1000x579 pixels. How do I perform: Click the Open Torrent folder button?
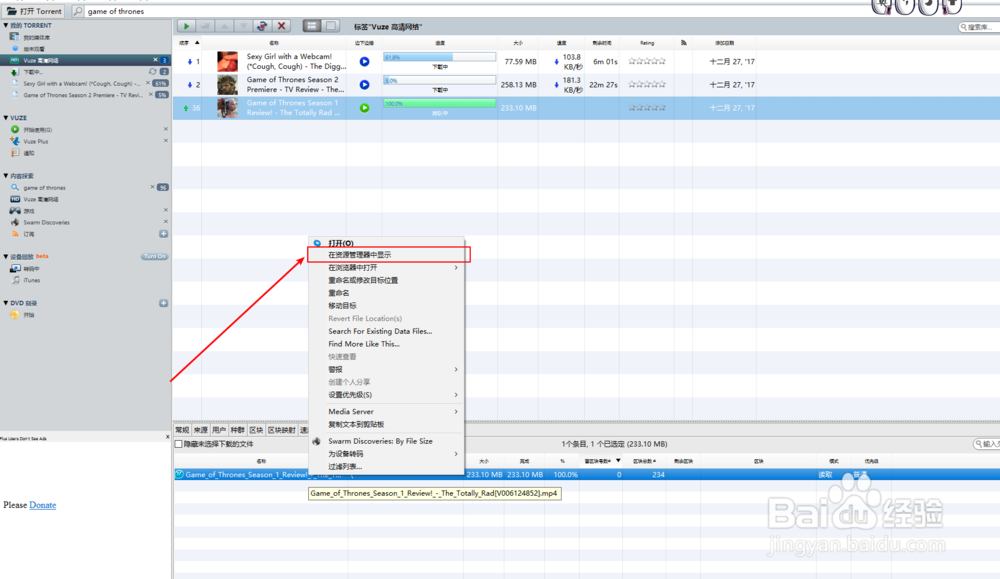(x=34, y=11)
